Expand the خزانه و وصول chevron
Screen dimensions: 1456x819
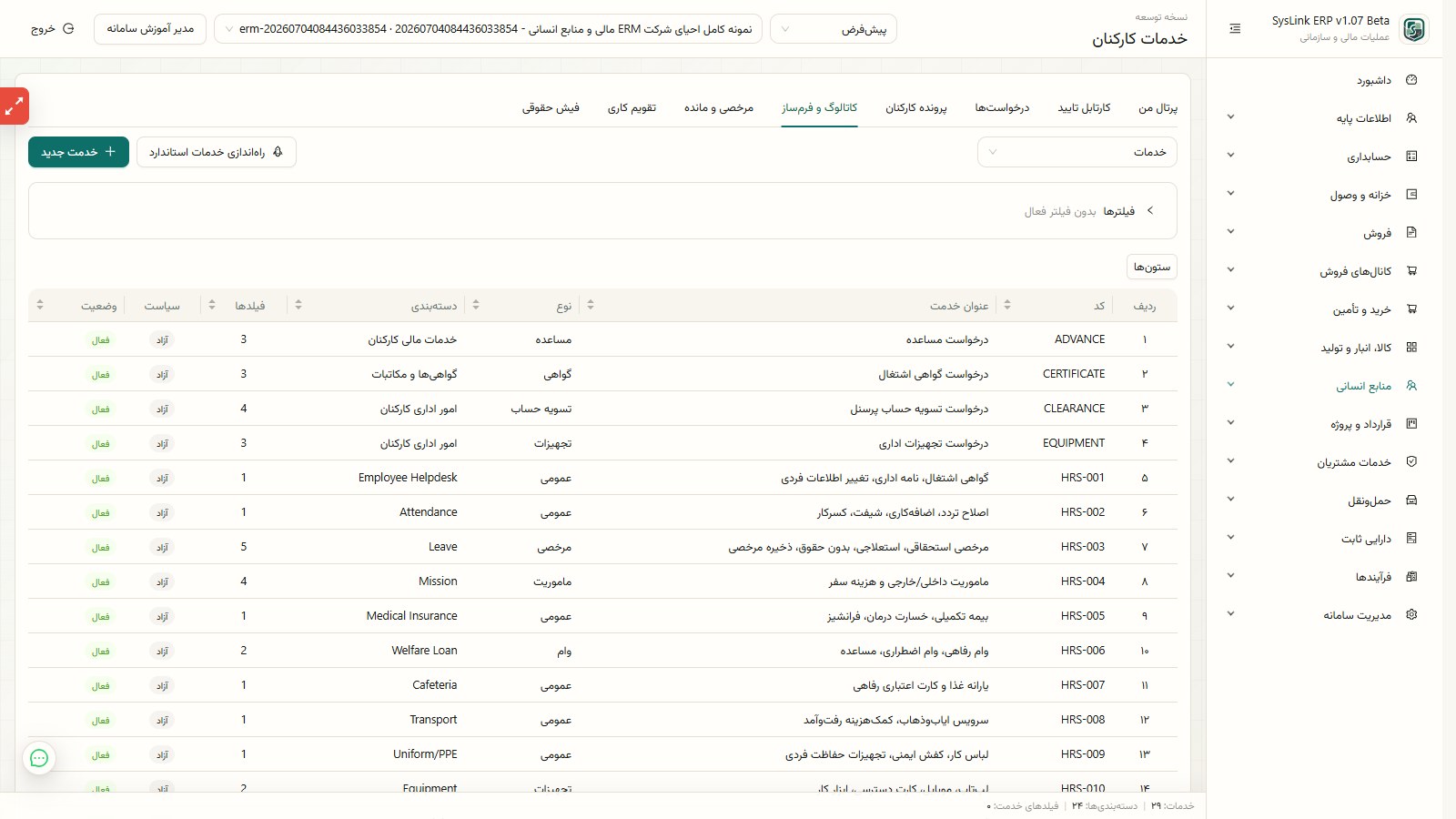[1230, 194]
